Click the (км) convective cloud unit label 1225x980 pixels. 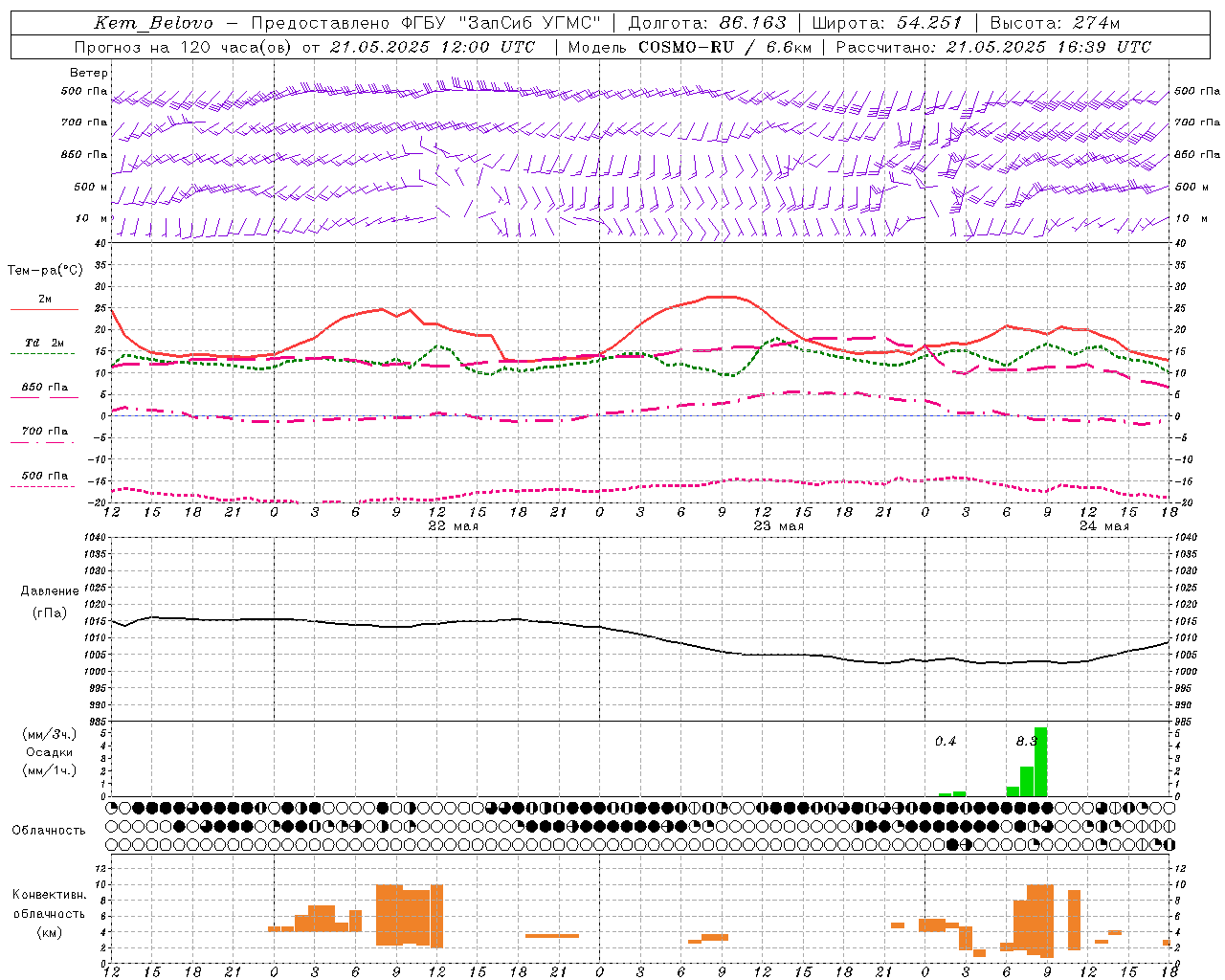point(50,932)
